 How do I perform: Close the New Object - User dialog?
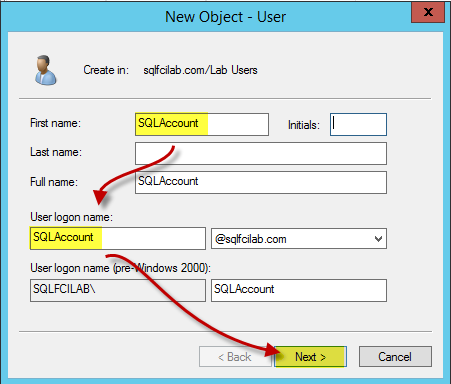pos(428,12)
